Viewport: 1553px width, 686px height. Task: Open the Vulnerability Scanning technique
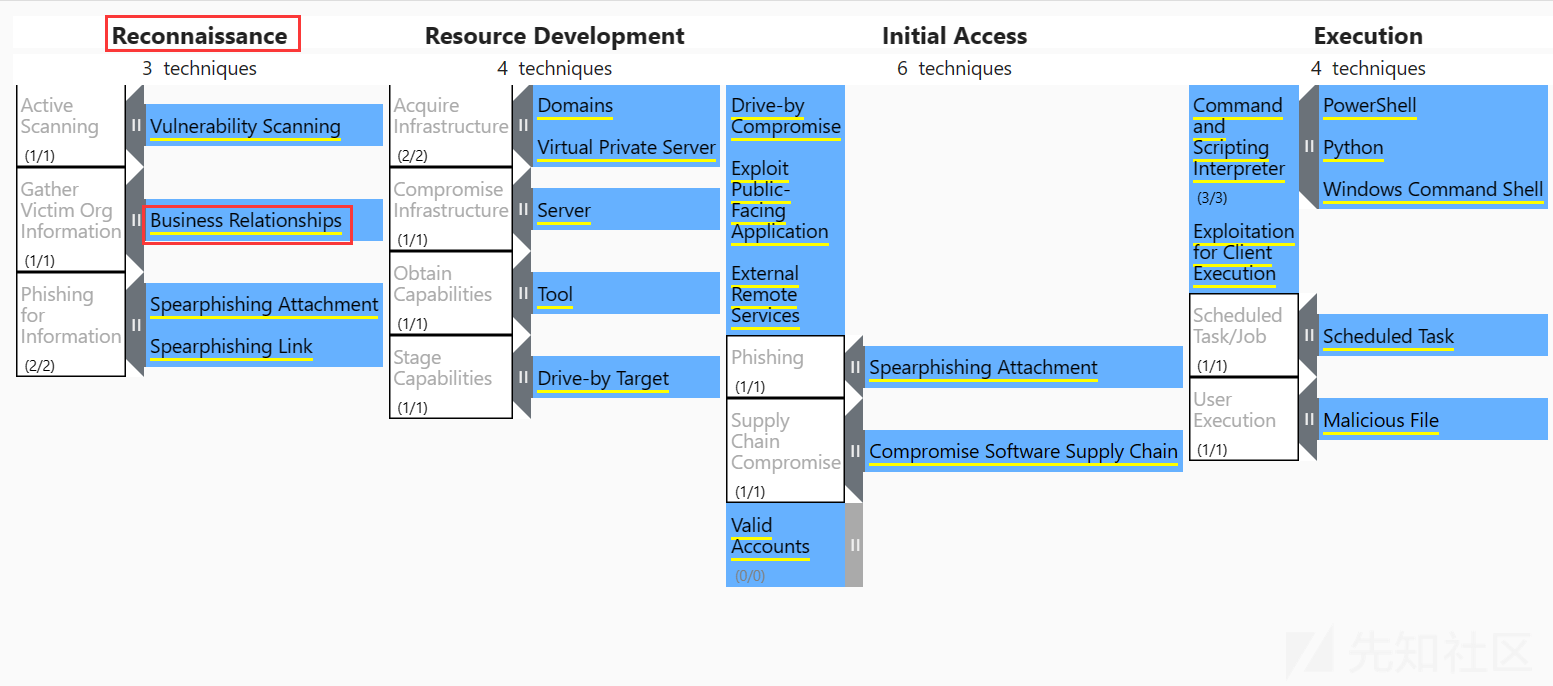(x=246, y=126)
